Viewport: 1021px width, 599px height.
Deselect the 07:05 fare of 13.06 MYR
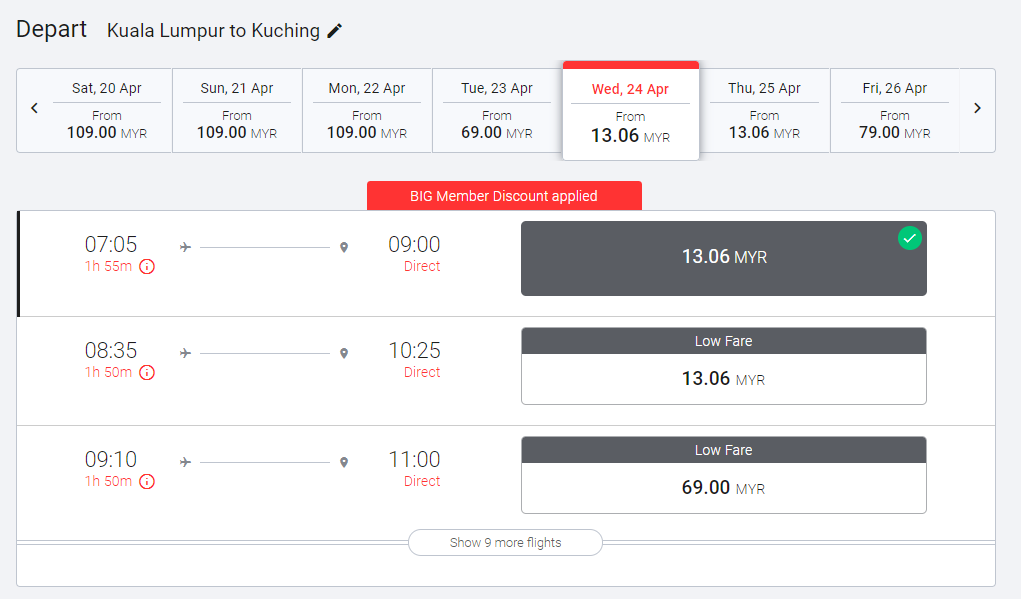point(723,258)
